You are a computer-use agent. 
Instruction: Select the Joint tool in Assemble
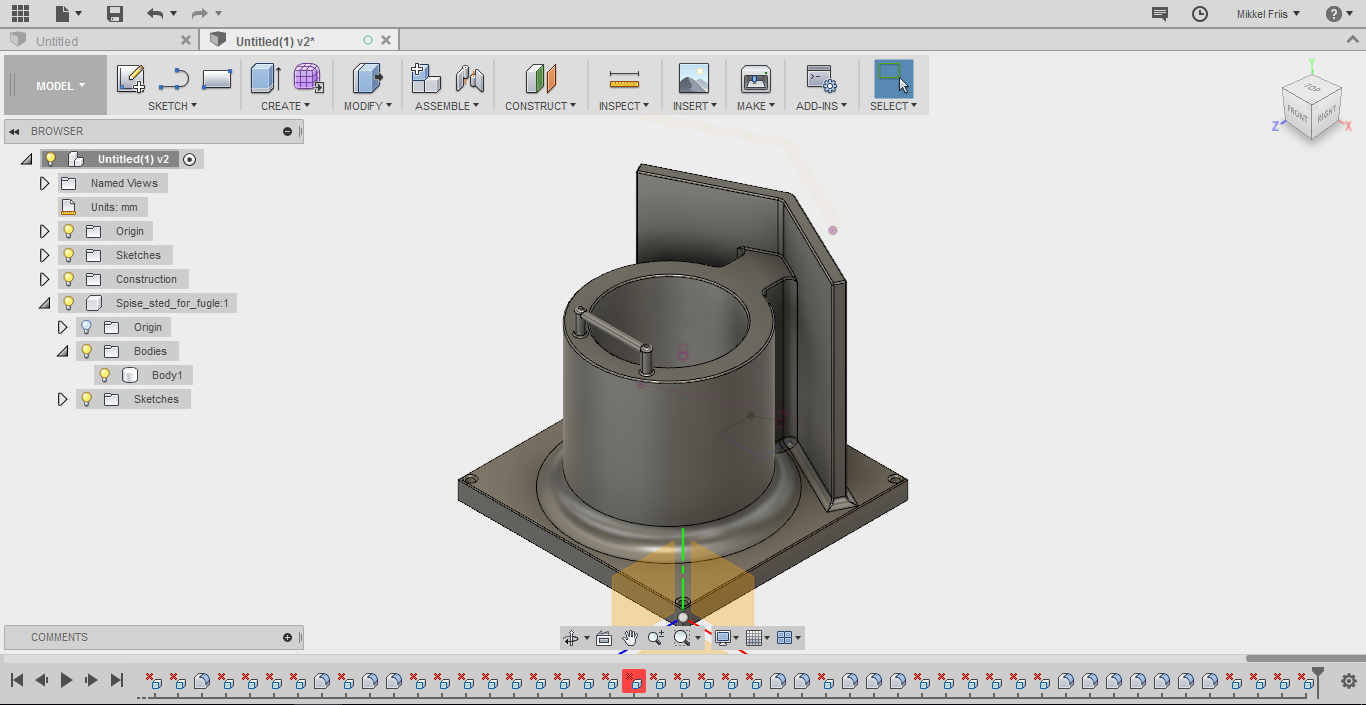(469, 79)
